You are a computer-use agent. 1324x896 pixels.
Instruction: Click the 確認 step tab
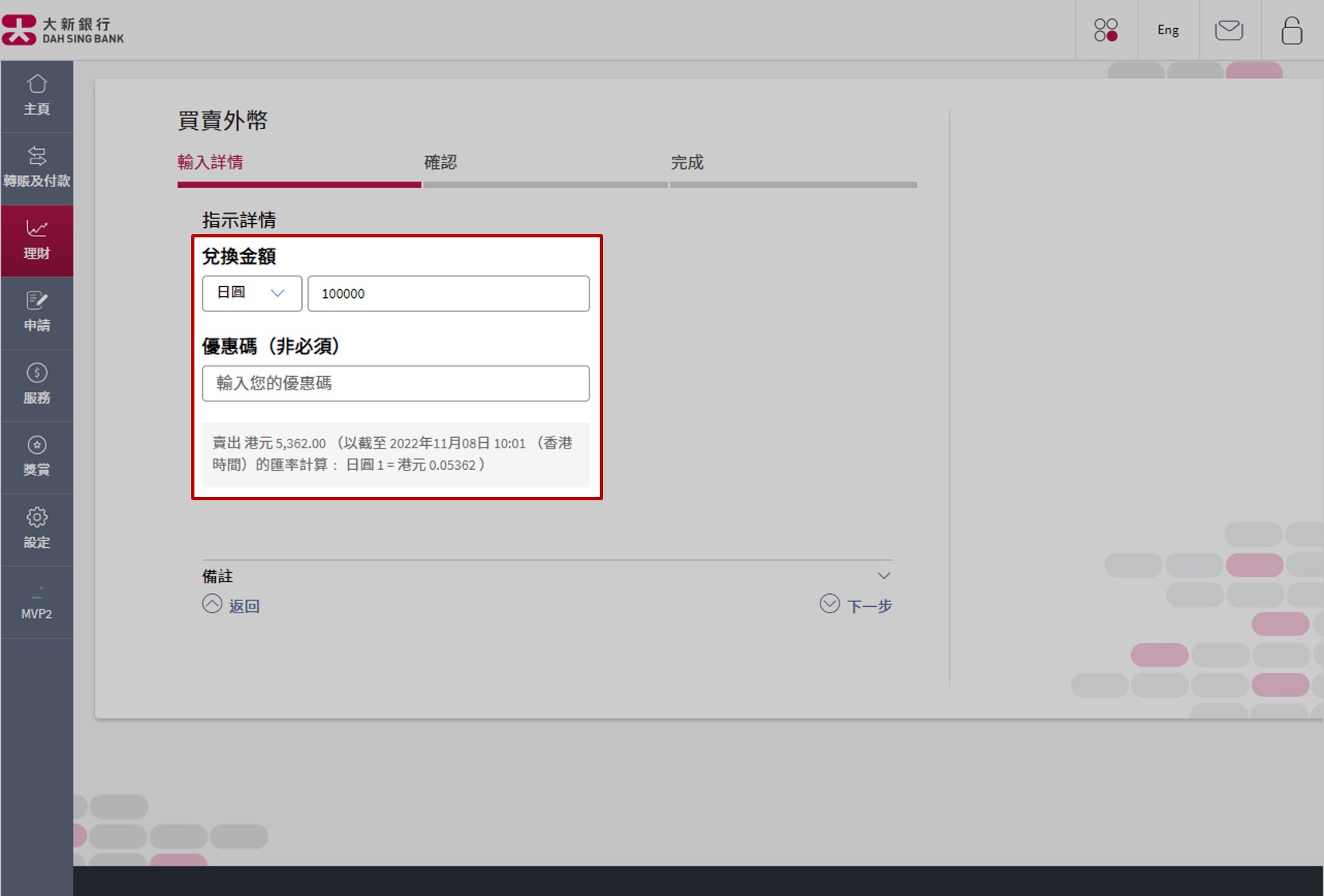coord(441,162)
